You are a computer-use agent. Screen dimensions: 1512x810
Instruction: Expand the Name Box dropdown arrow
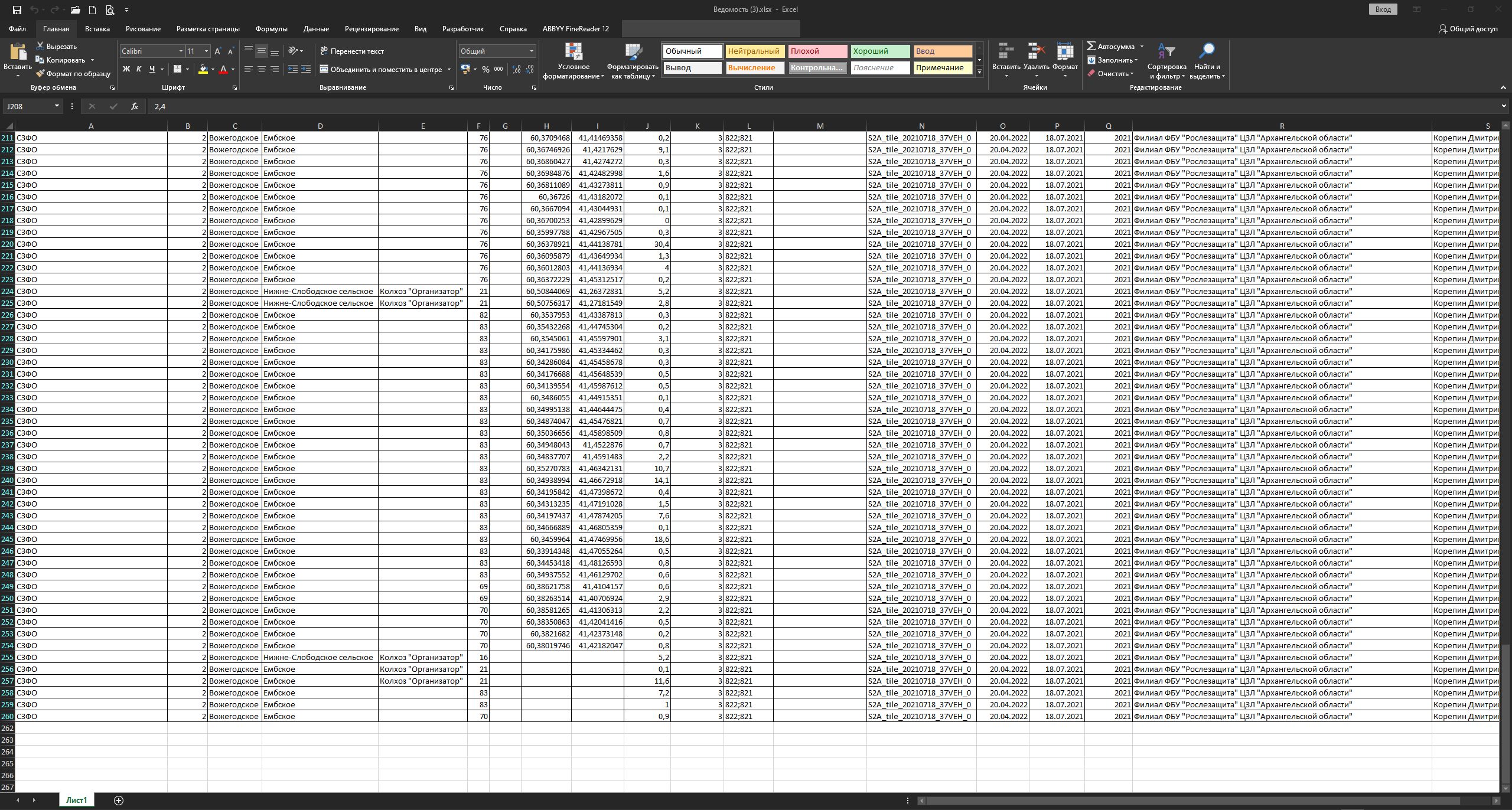[x=57, y=106]
